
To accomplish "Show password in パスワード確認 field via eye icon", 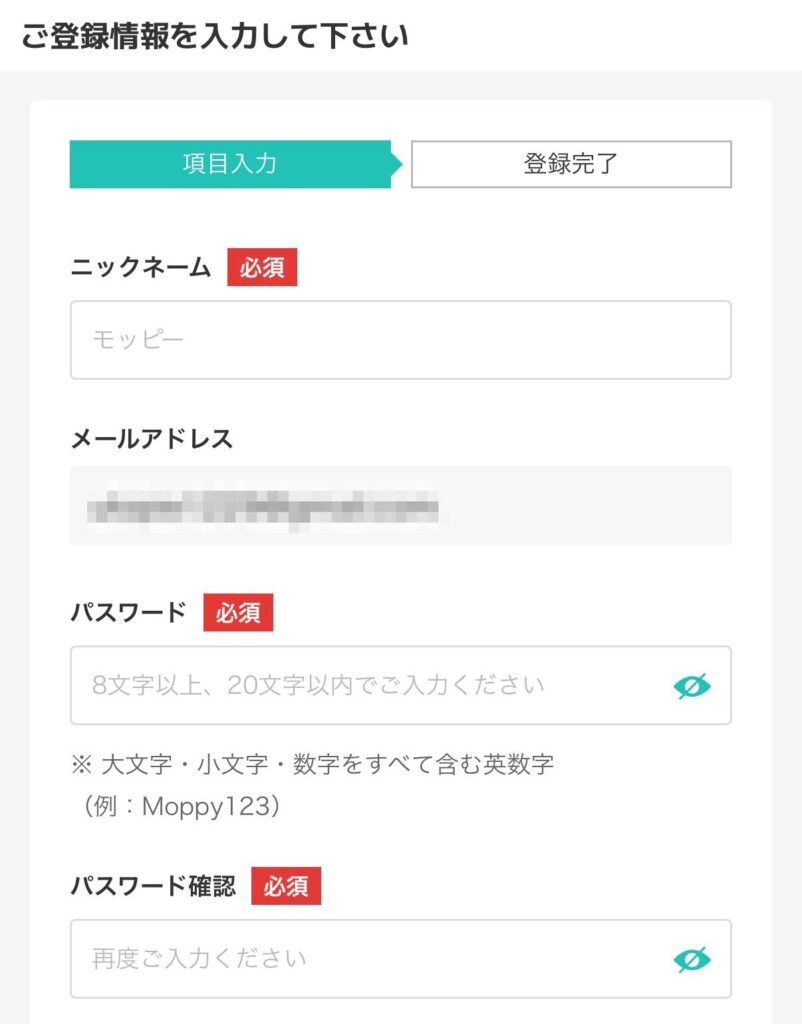I will tap(692, 960).
